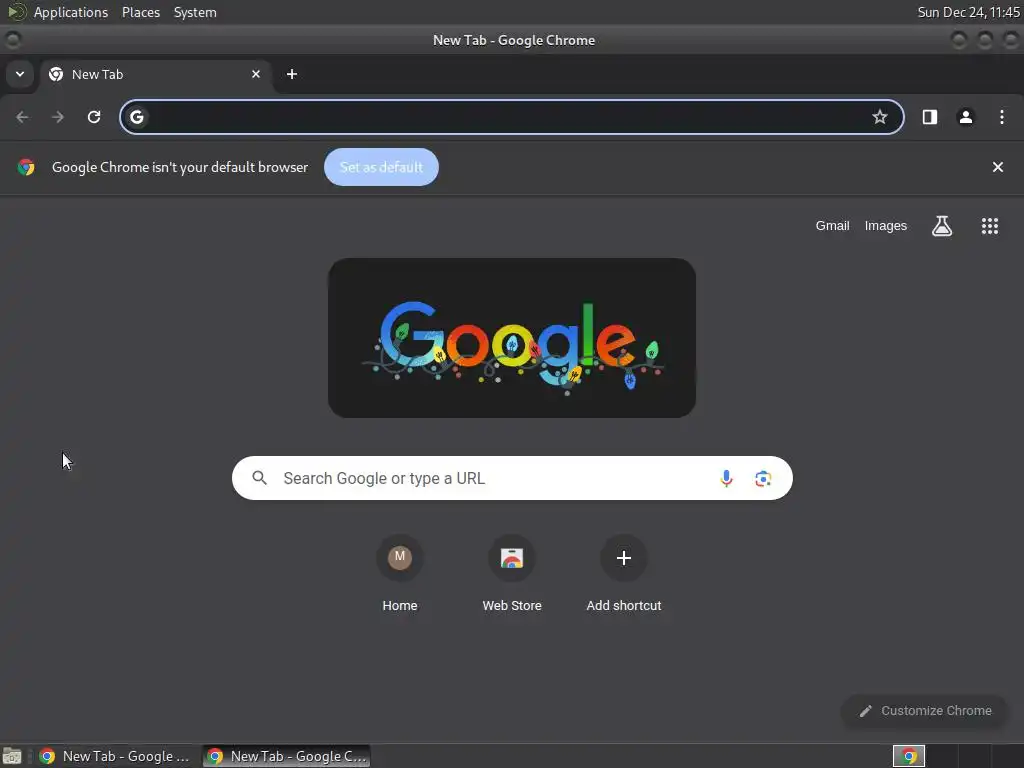The height and width of the screenshot is (768, 1024).
Task: Open Search Labs flask icon
Action: (942, 226)
